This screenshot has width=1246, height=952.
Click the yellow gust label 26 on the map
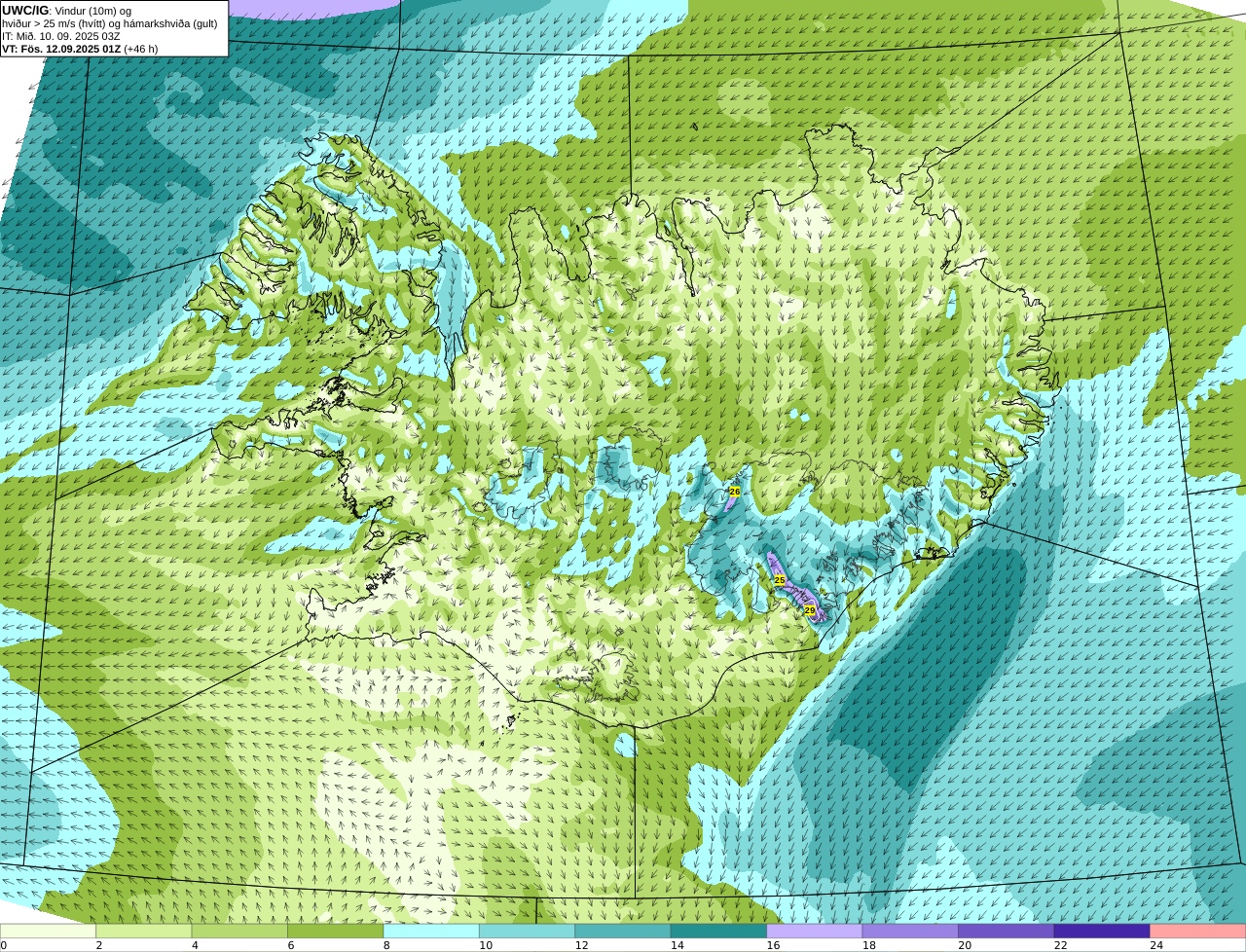point(735,492)
